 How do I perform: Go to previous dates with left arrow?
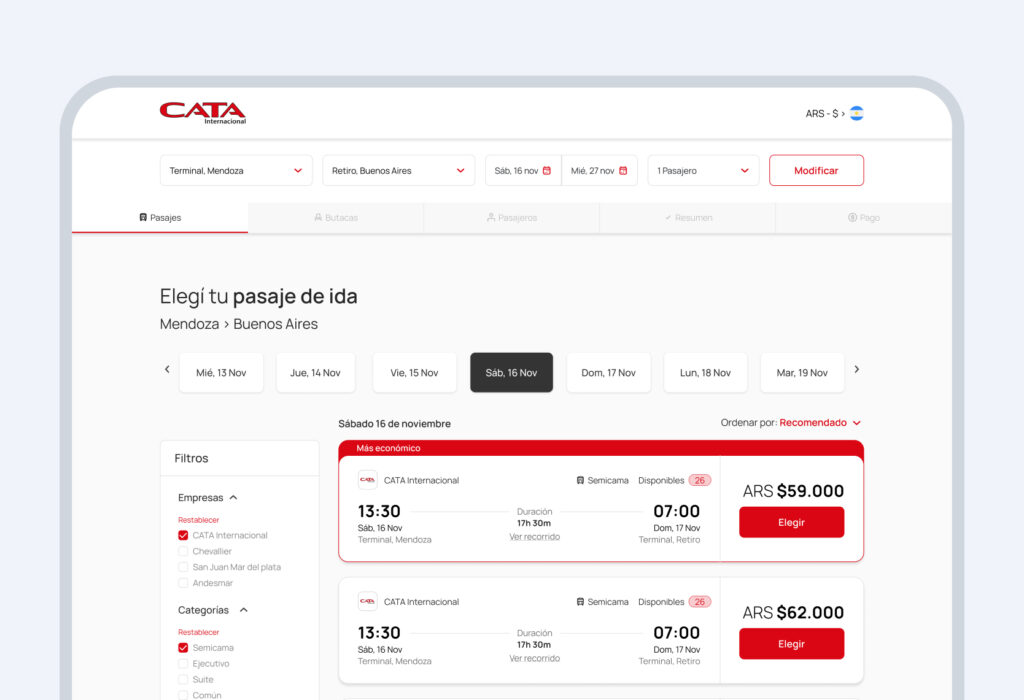pos(167,369)
